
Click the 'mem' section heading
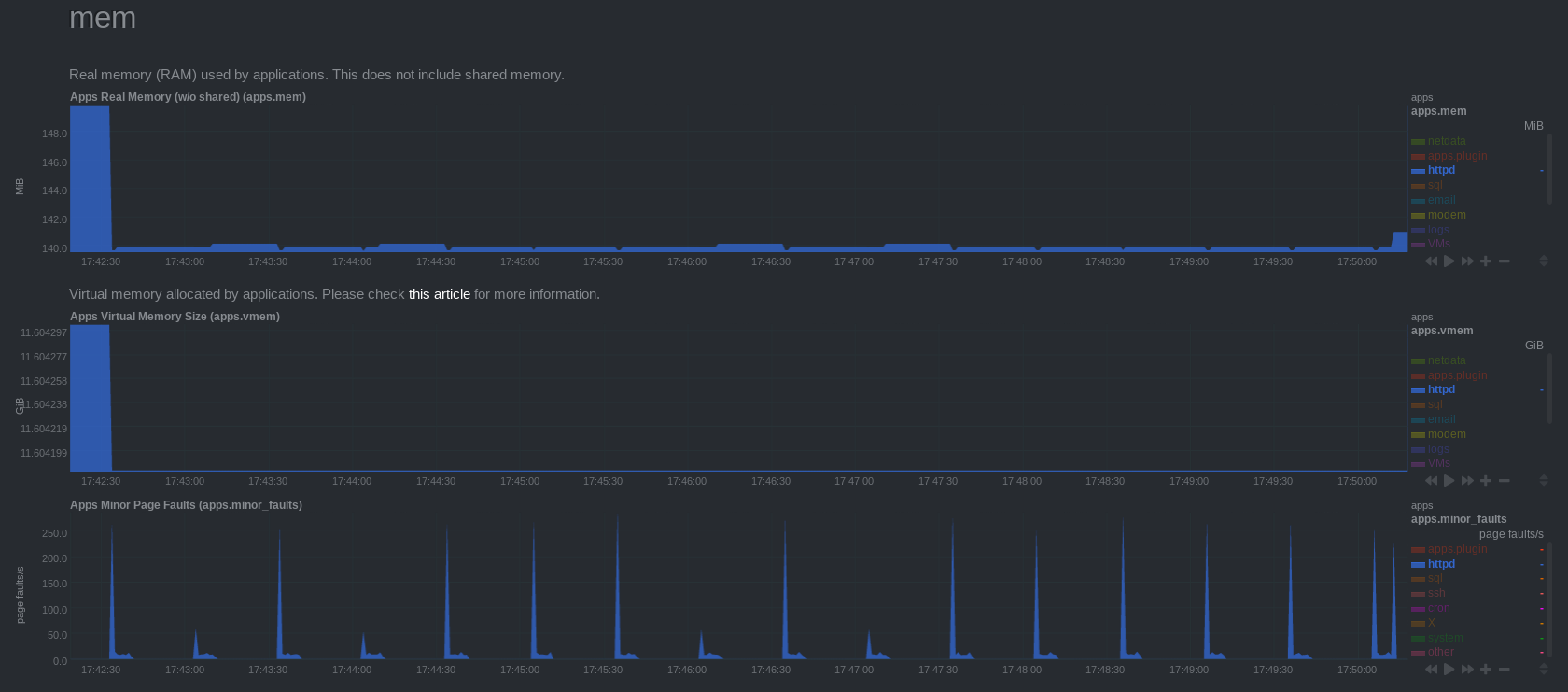pos(103,19)
